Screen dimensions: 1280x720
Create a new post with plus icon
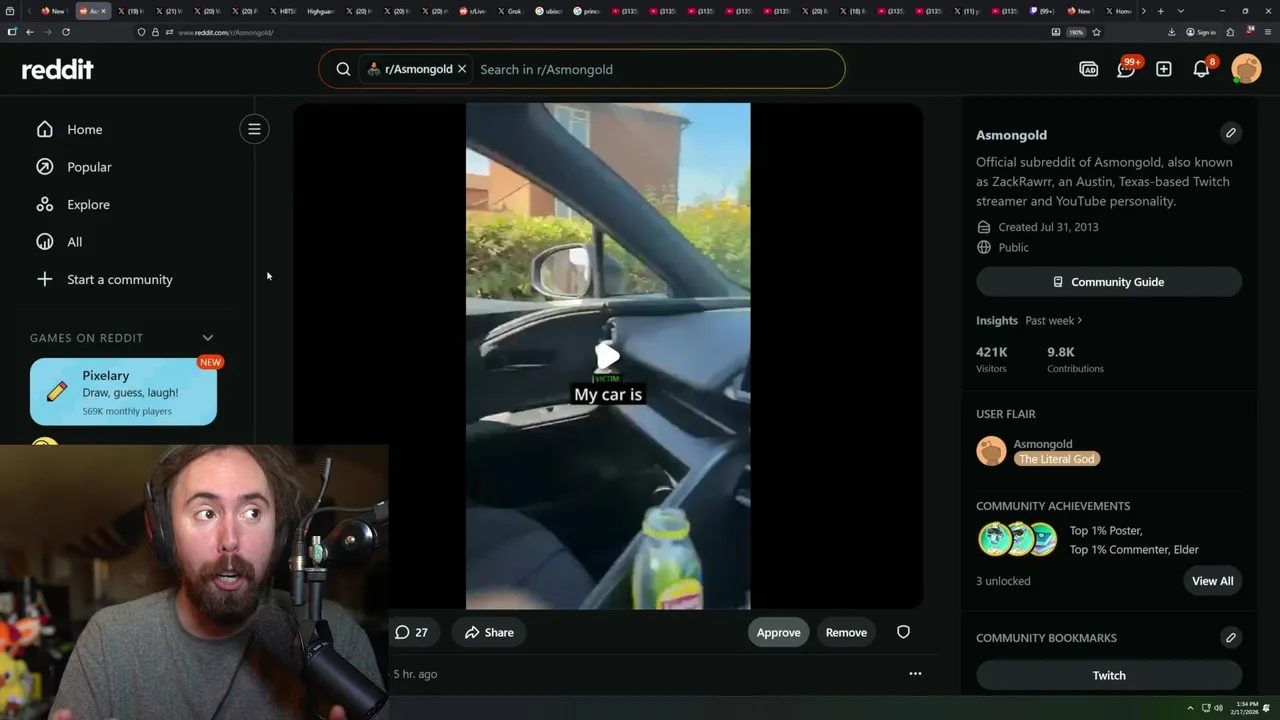[x=1164, y=69]
